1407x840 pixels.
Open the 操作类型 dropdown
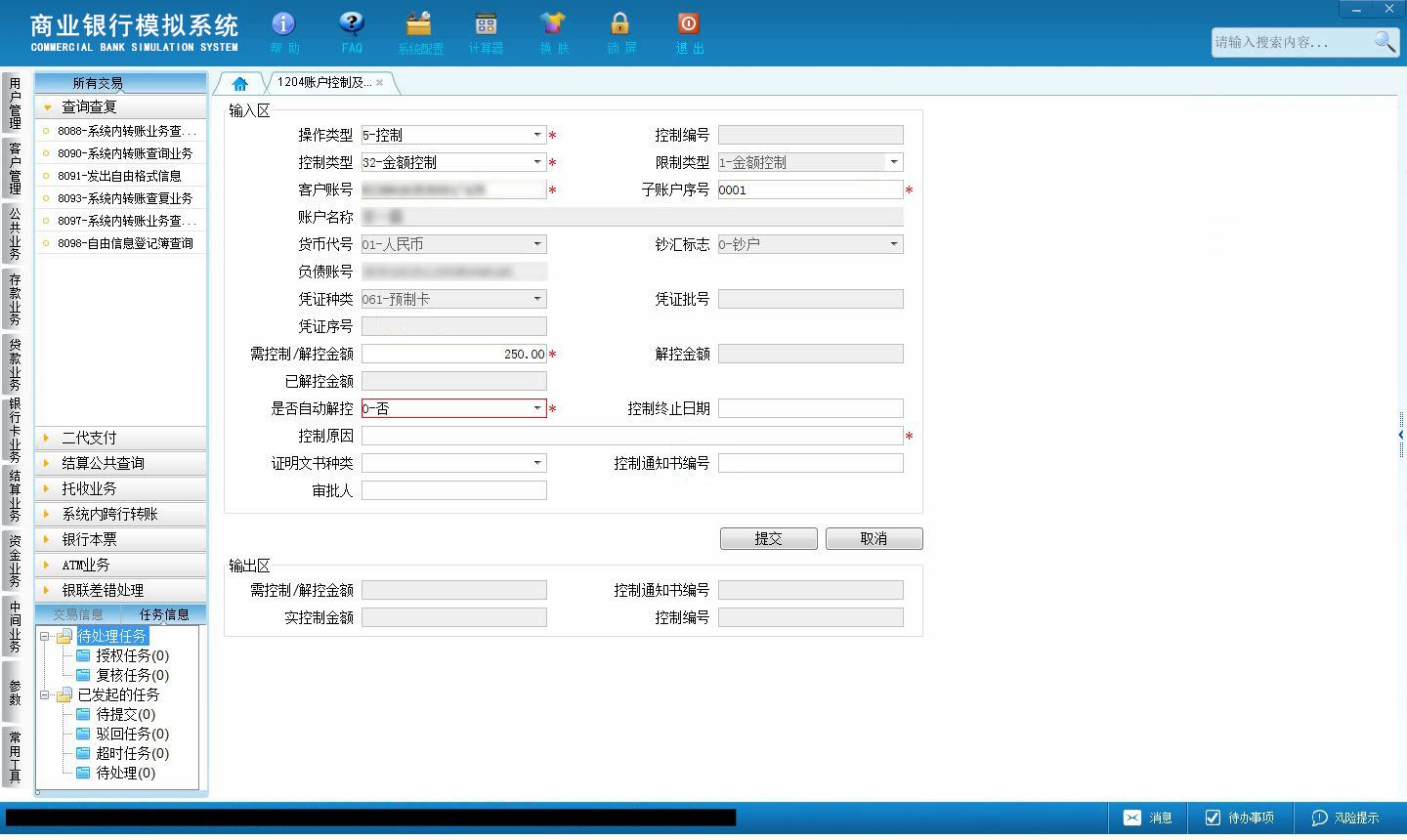coord(537,135)
